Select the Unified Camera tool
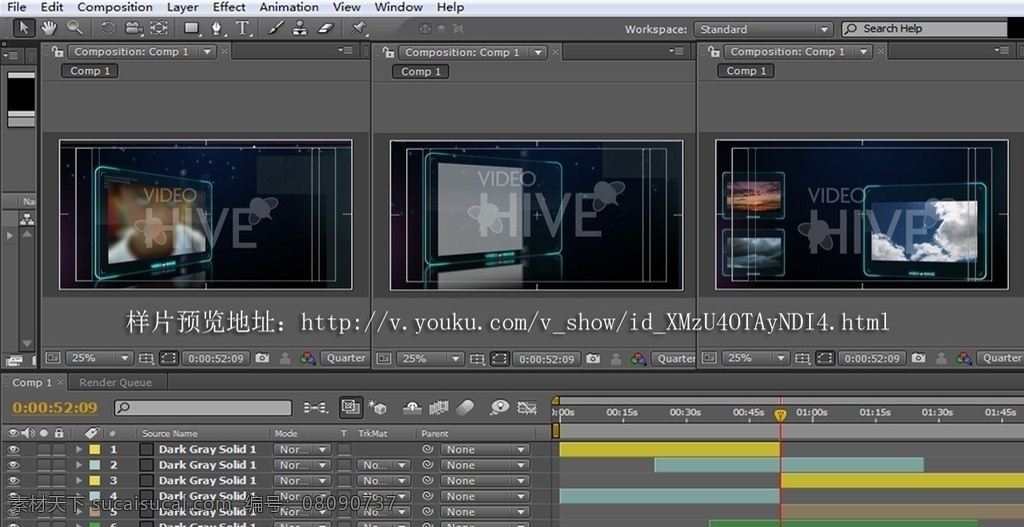Viewport: 1024px width, 527px height. pyautogui.click(x=134, y=28)
